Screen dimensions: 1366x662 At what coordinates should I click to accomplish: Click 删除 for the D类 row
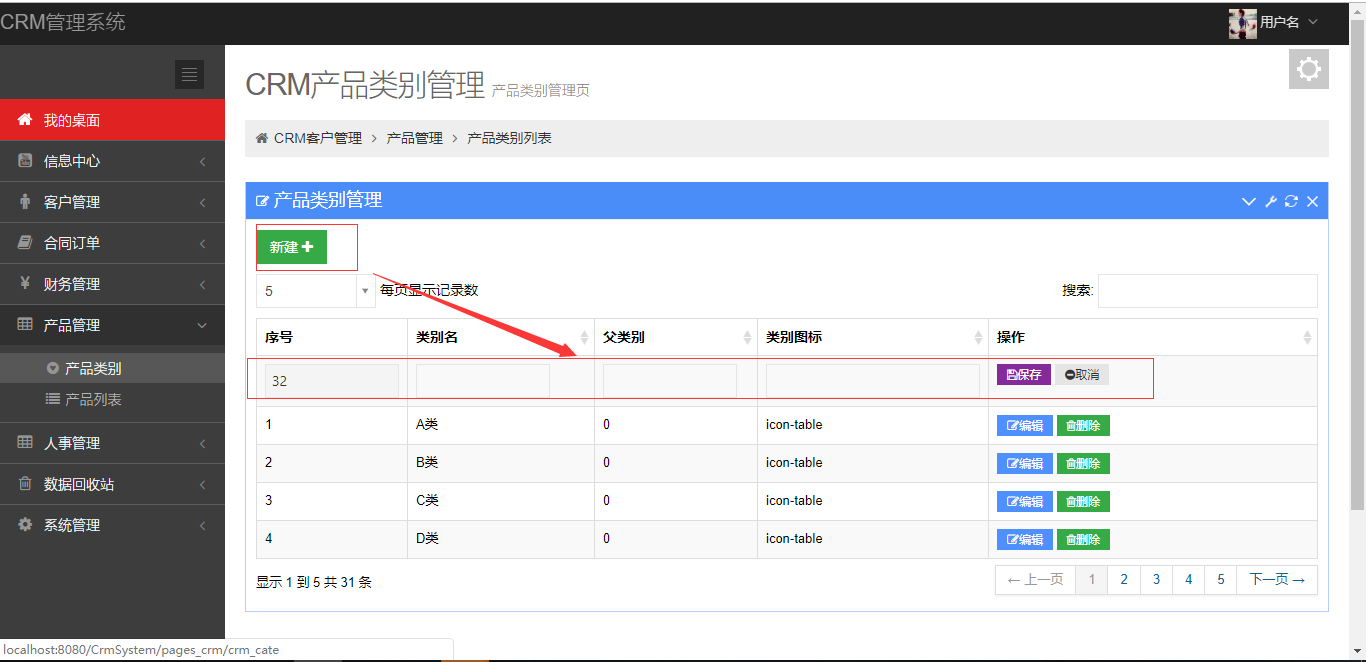coord(1083,540)
